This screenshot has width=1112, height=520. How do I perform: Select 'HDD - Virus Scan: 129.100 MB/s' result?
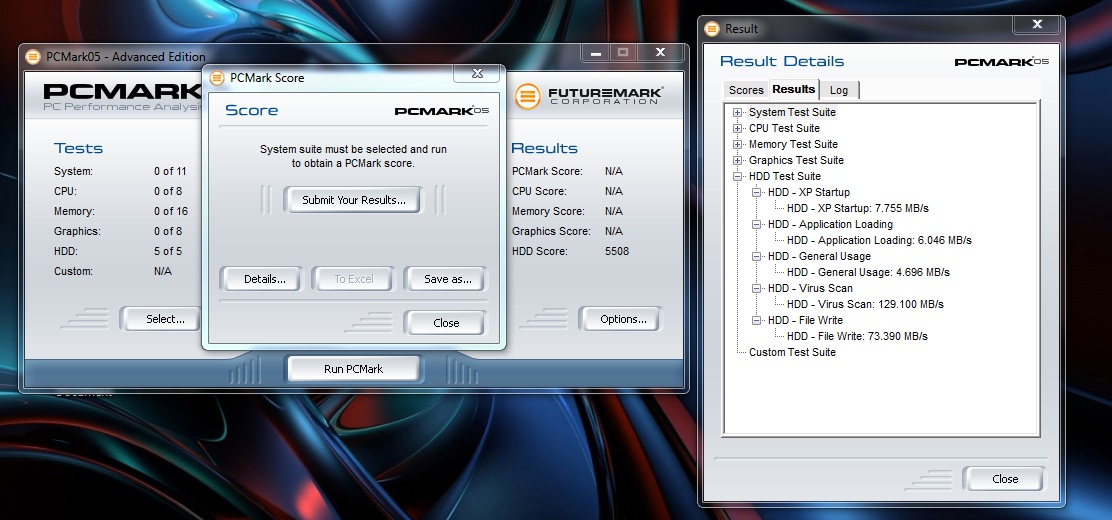(865, 304)
